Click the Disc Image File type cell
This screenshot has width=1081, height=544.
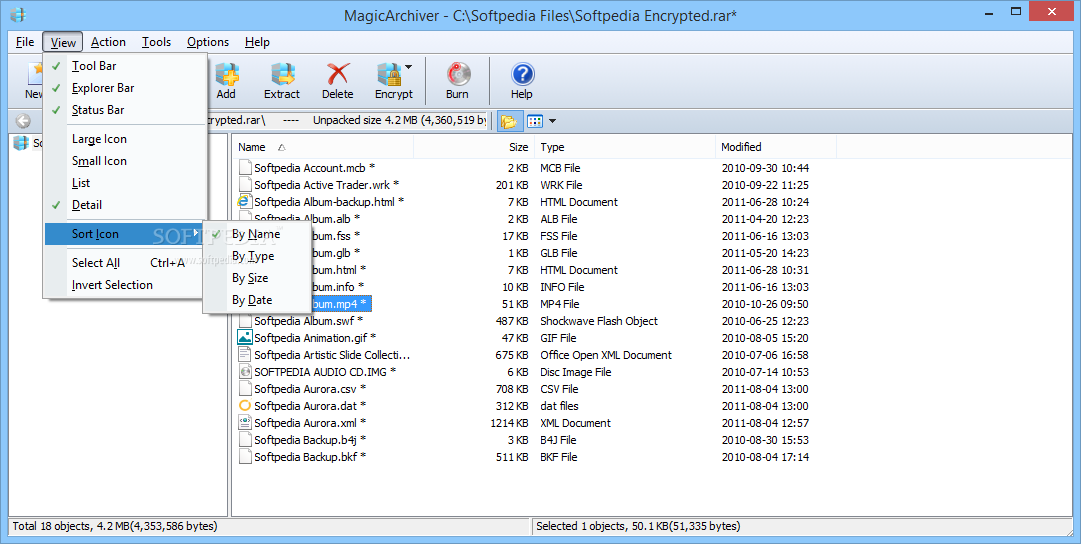(576, 372)
